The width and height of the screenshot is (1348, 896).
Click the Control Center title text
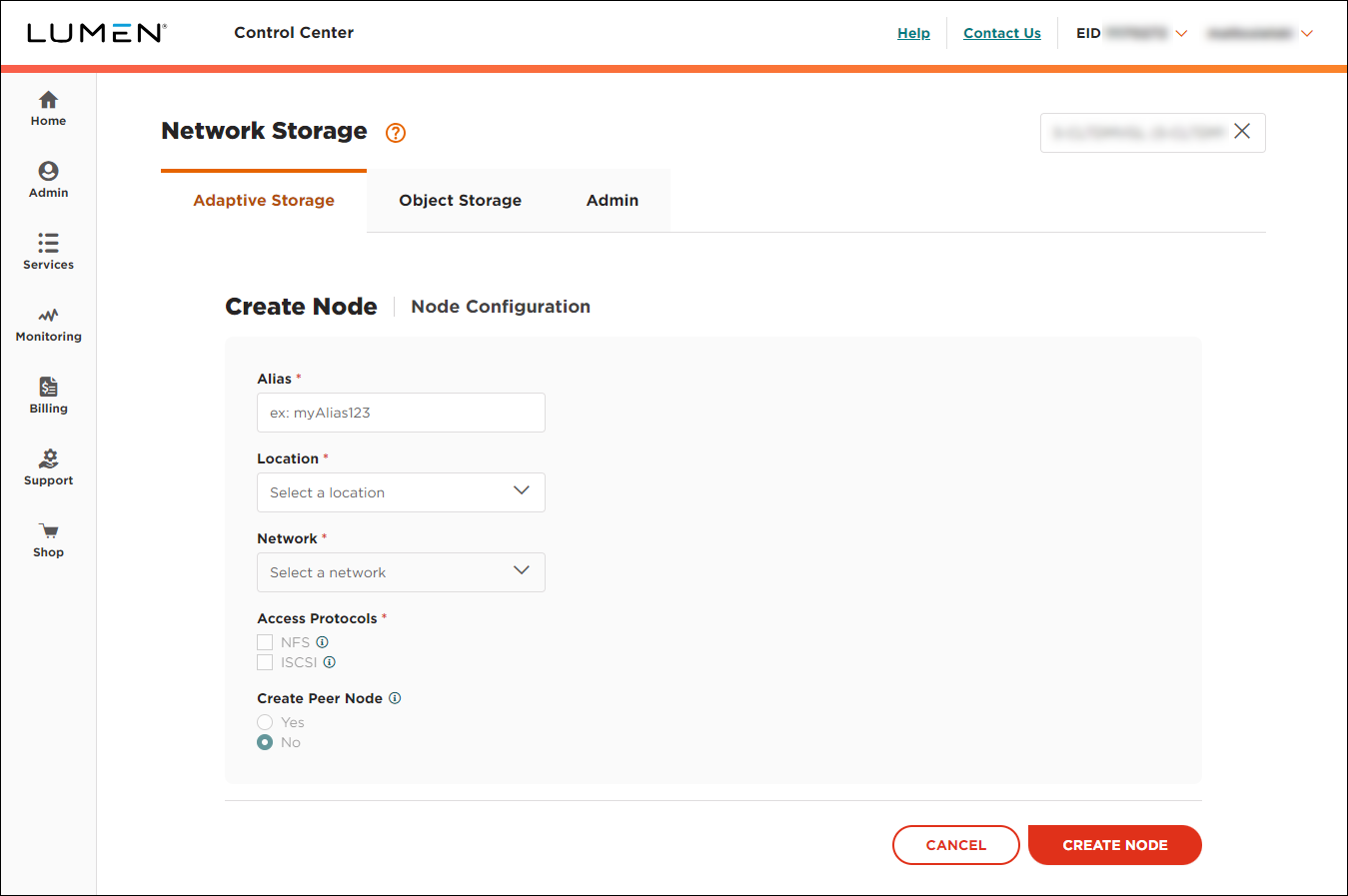coord(294,33)
